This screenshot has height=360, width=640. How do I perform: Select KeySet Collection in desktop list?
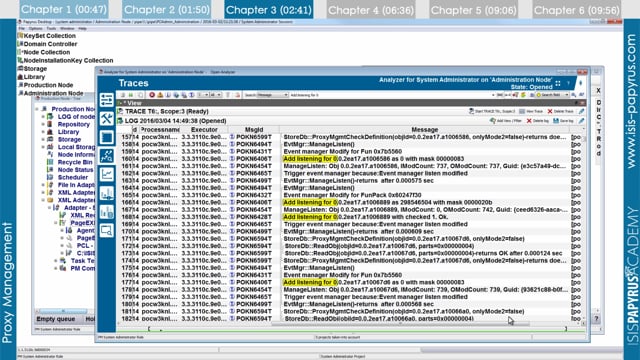46,36
